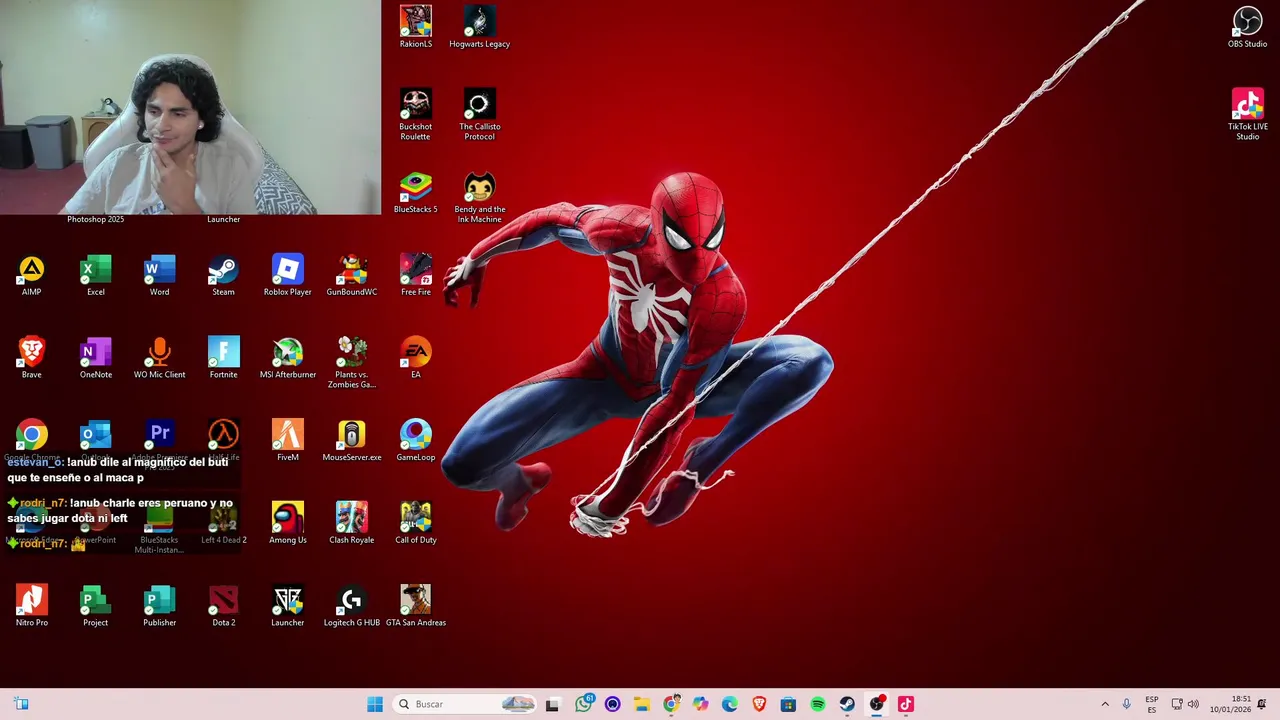Image resolution: width=1280 pixels, height=720 pixels.
Task: Select the Clash Royale desktop icon
Action: pyautogui.click(x=351, y=523)
